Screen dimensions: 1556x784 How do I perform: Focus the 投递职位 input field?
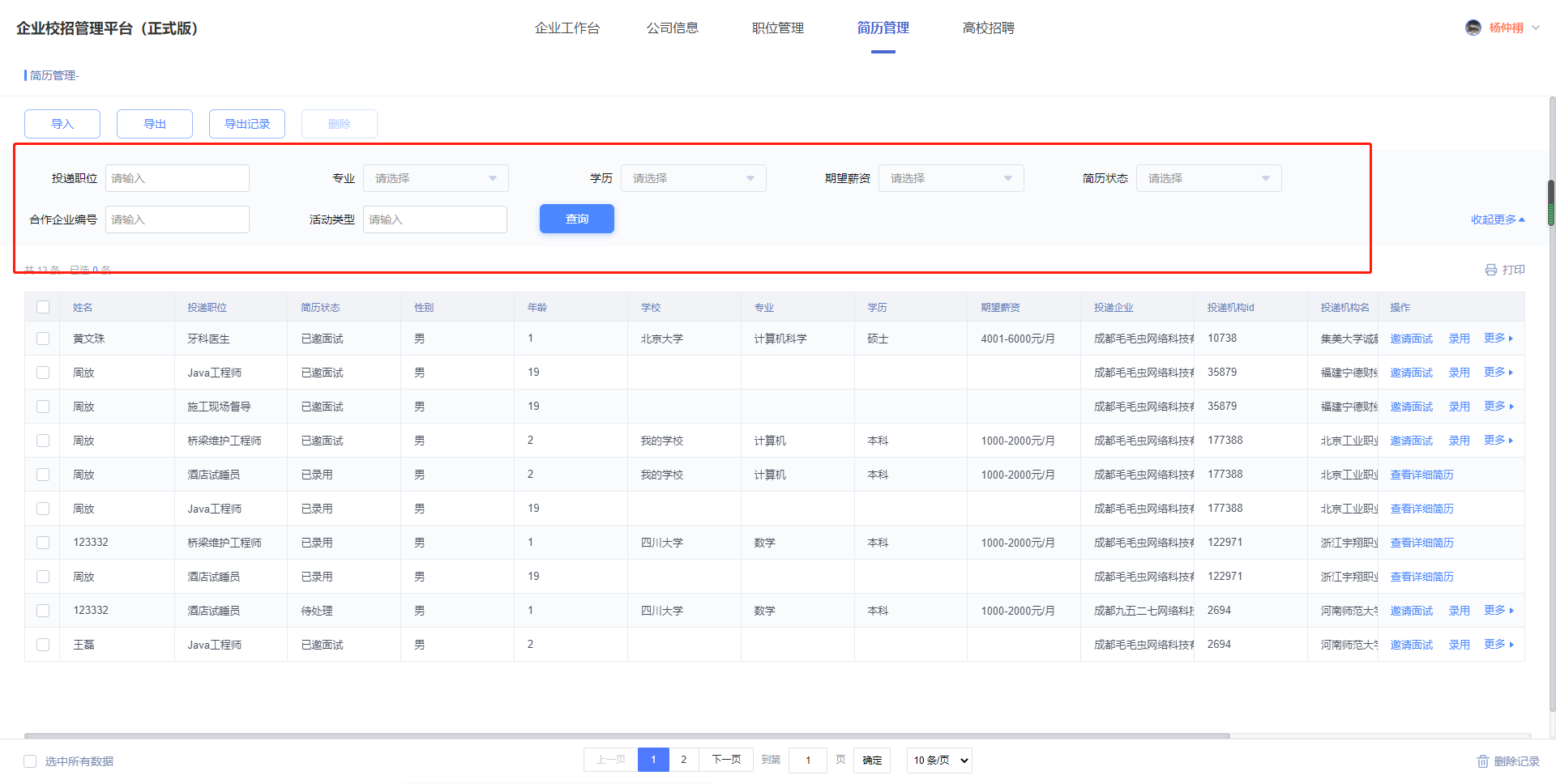click(177, 178)
